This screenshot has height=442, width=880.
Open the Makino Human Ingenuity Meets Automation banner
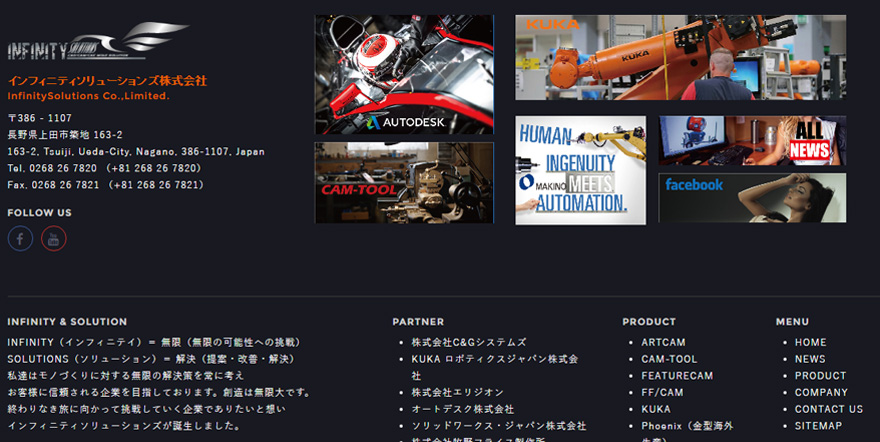(x=580, y=170)
